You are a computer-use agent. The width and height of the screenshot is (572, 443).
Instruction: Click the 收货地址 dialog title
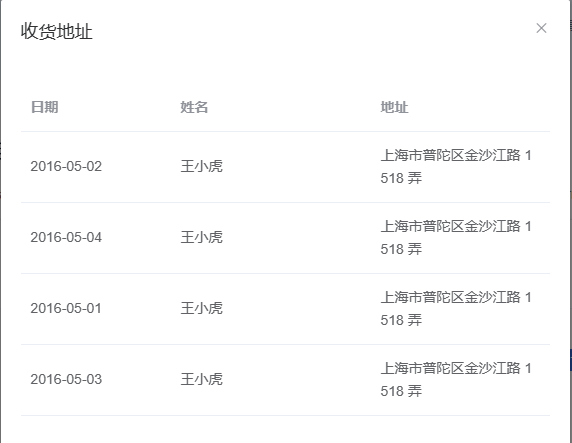pyautogui.click(x=57, y=31)
